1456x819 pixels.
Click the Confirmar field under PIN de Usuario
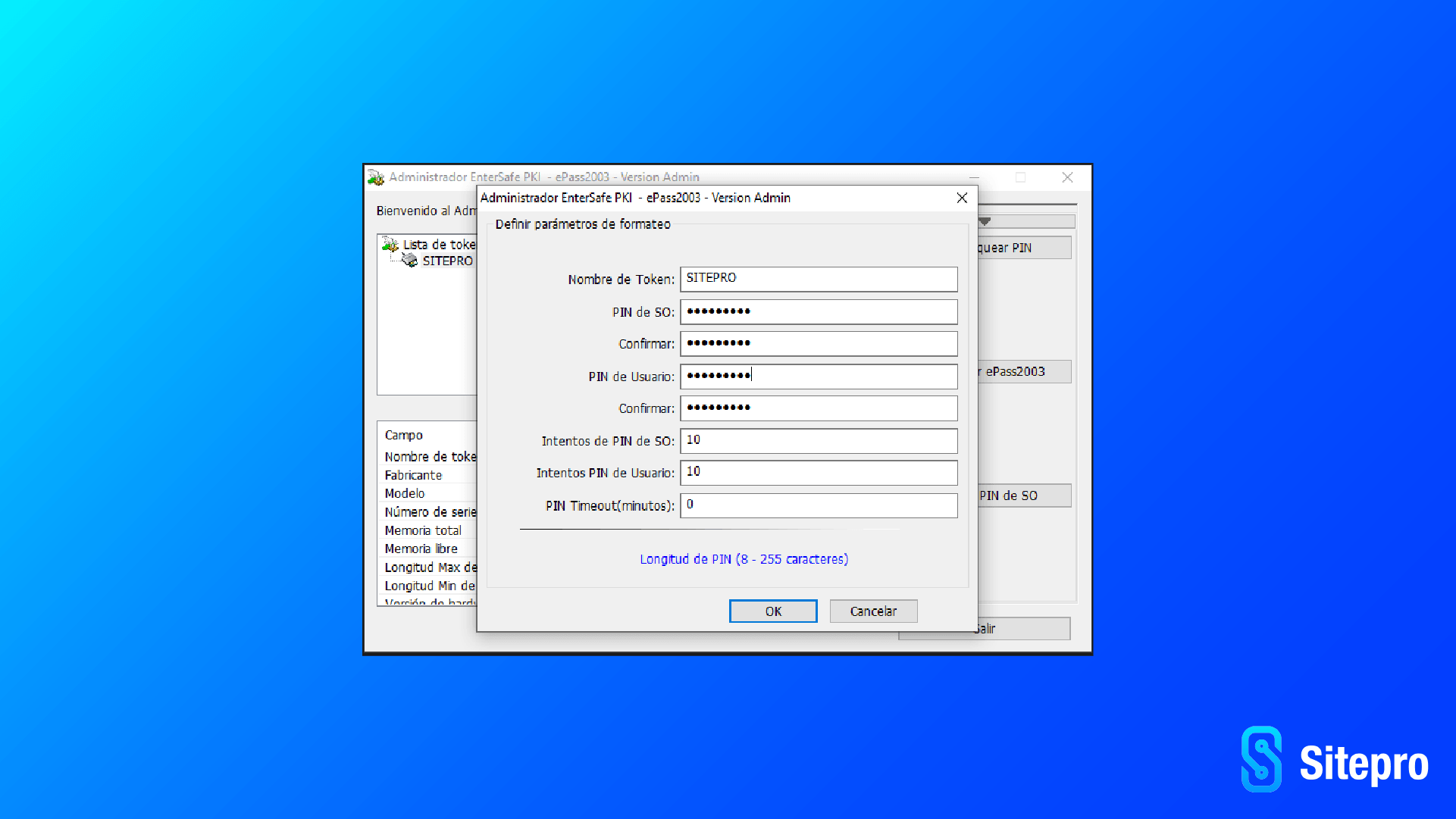(x=819, y=408)
